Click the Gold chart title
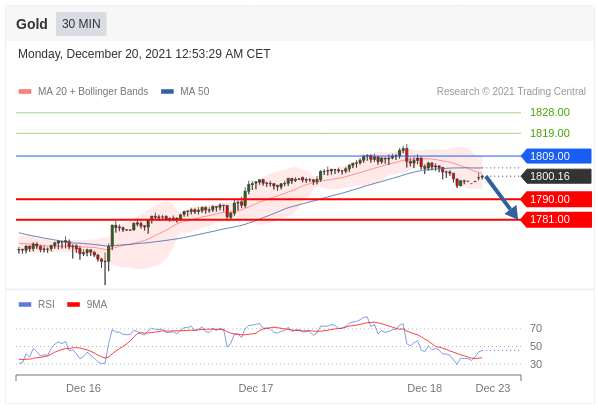The height and width of the screenshot is (408, 598). pos(32,24)
